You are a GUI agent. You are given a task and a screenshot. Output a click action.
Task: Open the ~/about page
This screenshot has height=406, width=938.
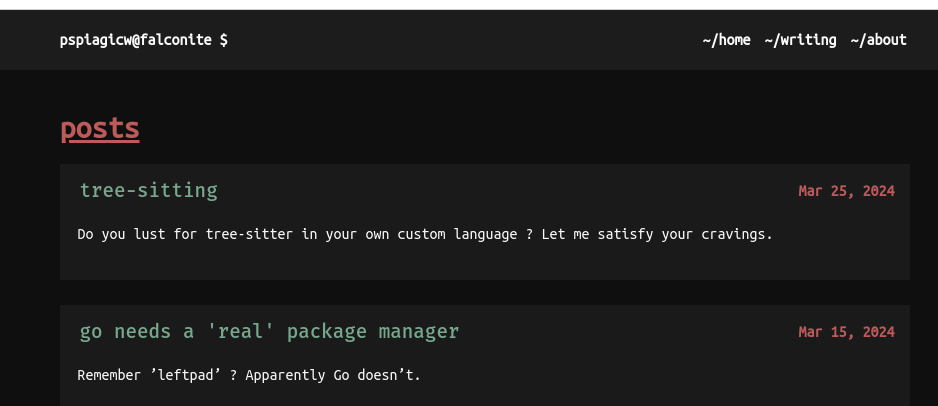[878, 40]
